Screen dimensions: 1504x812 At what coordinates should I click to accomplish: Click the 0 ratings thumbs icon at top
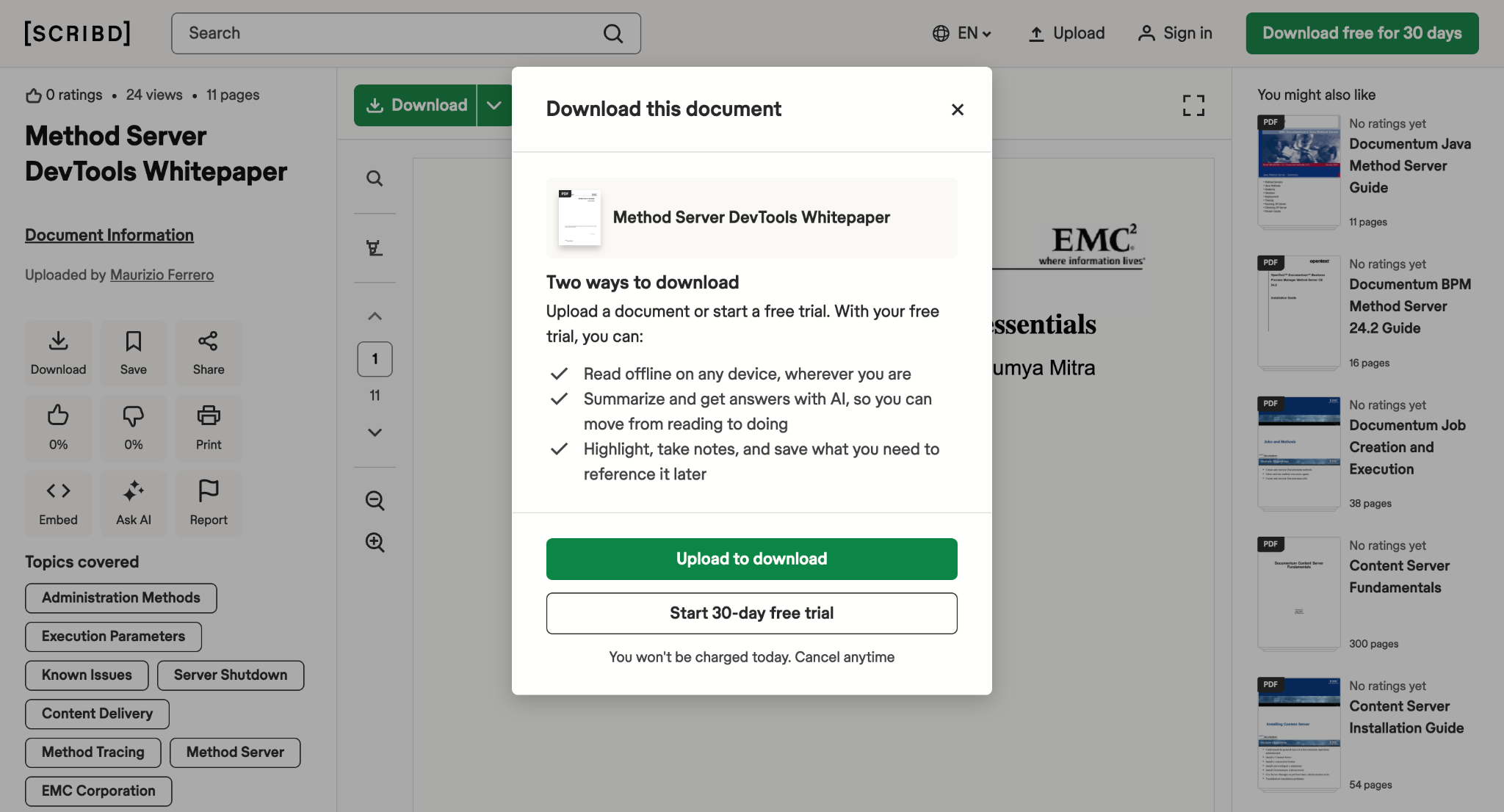33,95
